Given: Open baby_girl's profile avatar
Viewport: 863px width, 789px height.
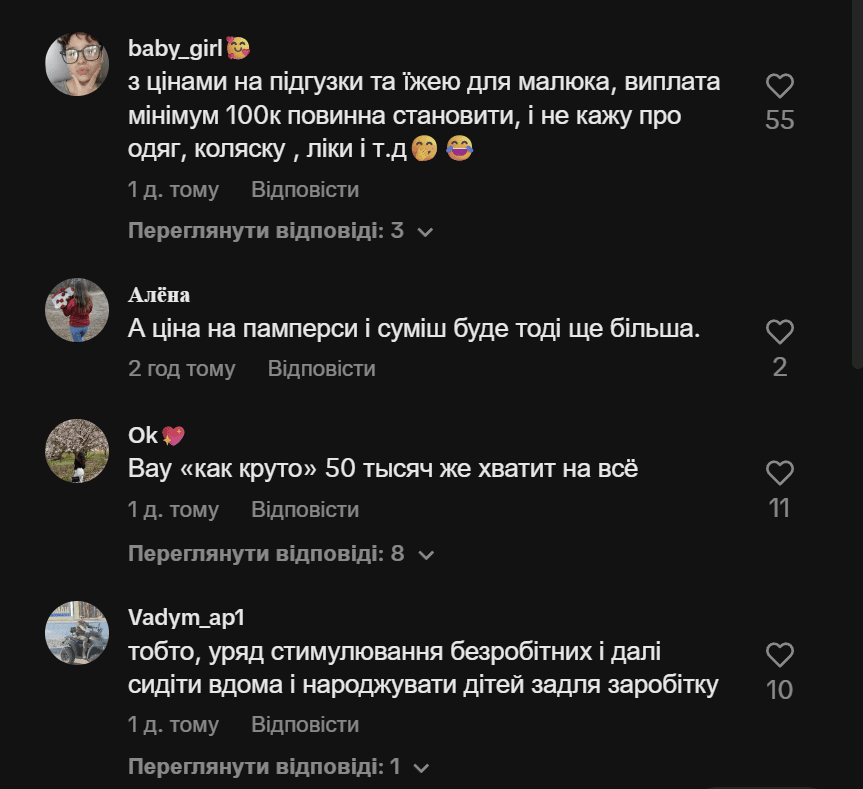Looking at the screenshot, I should (x=77, y=64).
